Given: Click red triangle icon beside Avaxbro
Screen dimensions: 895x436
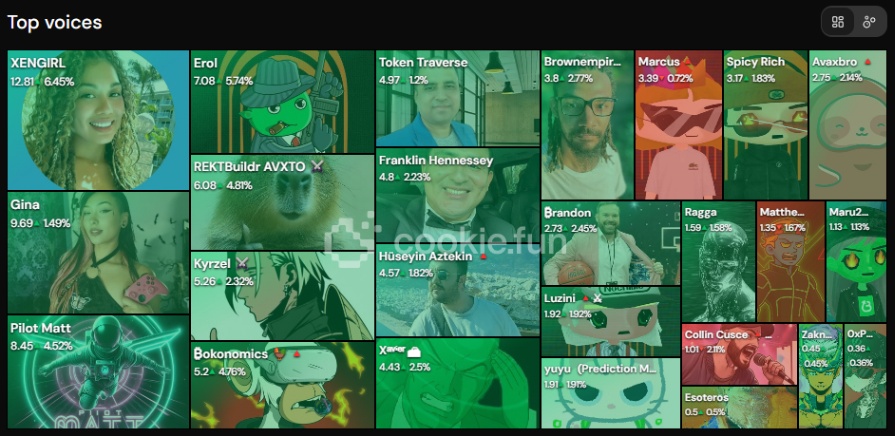Looking at the screenshot, I should 868,62.
